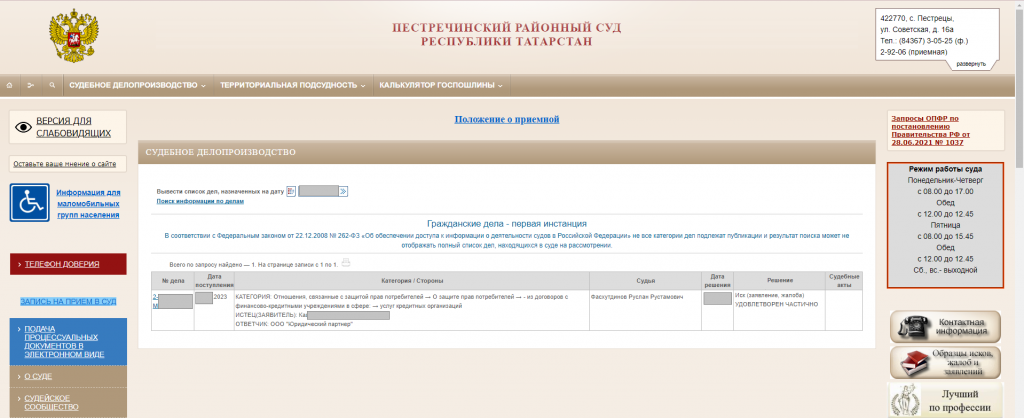Click the Дата поступления column header
Image resolution: width=1024 pixels, height=418 pixels.
(214, 281)
